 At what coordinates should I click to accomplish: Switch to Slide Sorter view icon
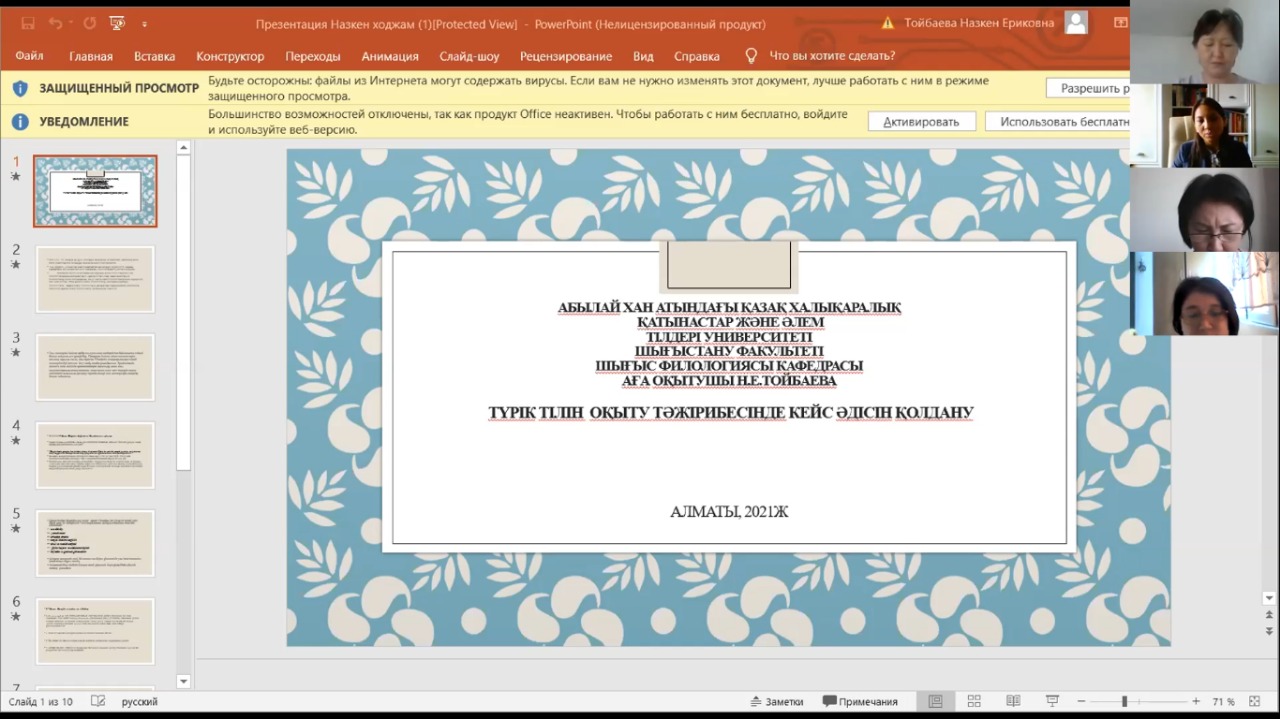[973, 701]
